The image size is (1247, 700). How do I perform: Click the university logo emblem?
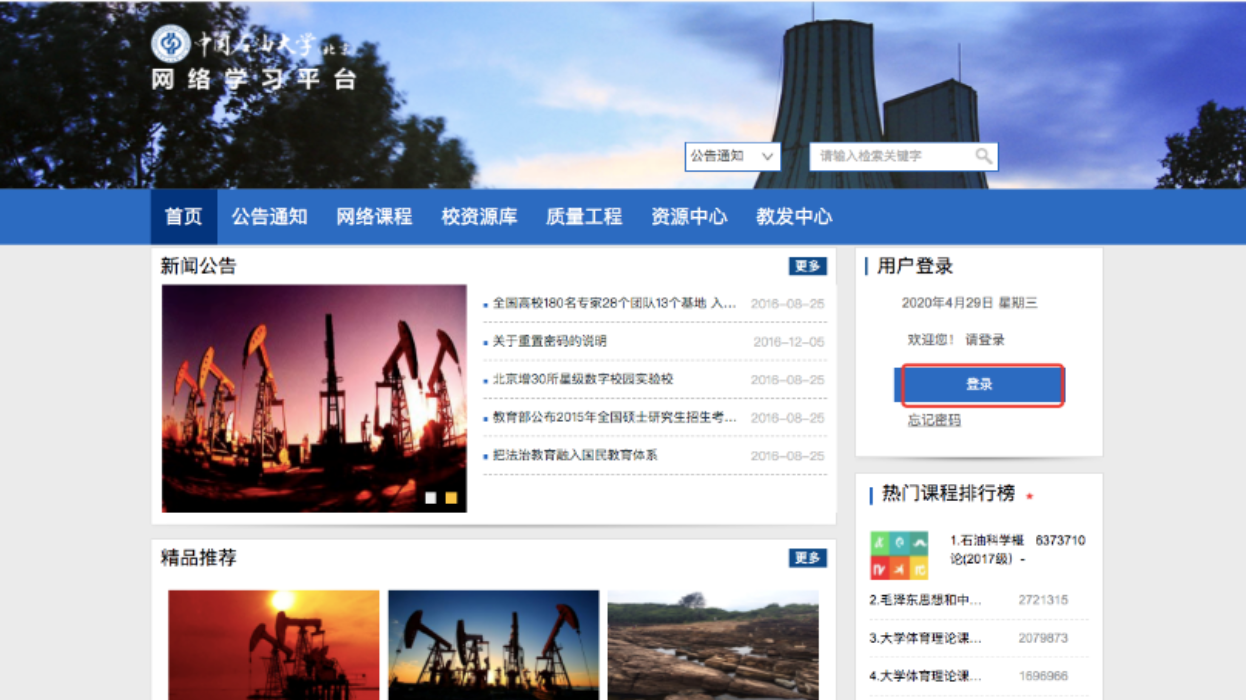(170, 44)
